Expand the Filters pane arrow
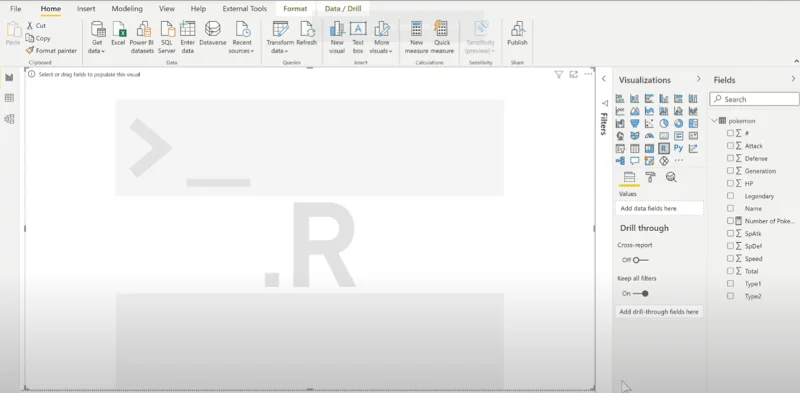This screenshot has width=800, height=393. click(x=604, y=79)
